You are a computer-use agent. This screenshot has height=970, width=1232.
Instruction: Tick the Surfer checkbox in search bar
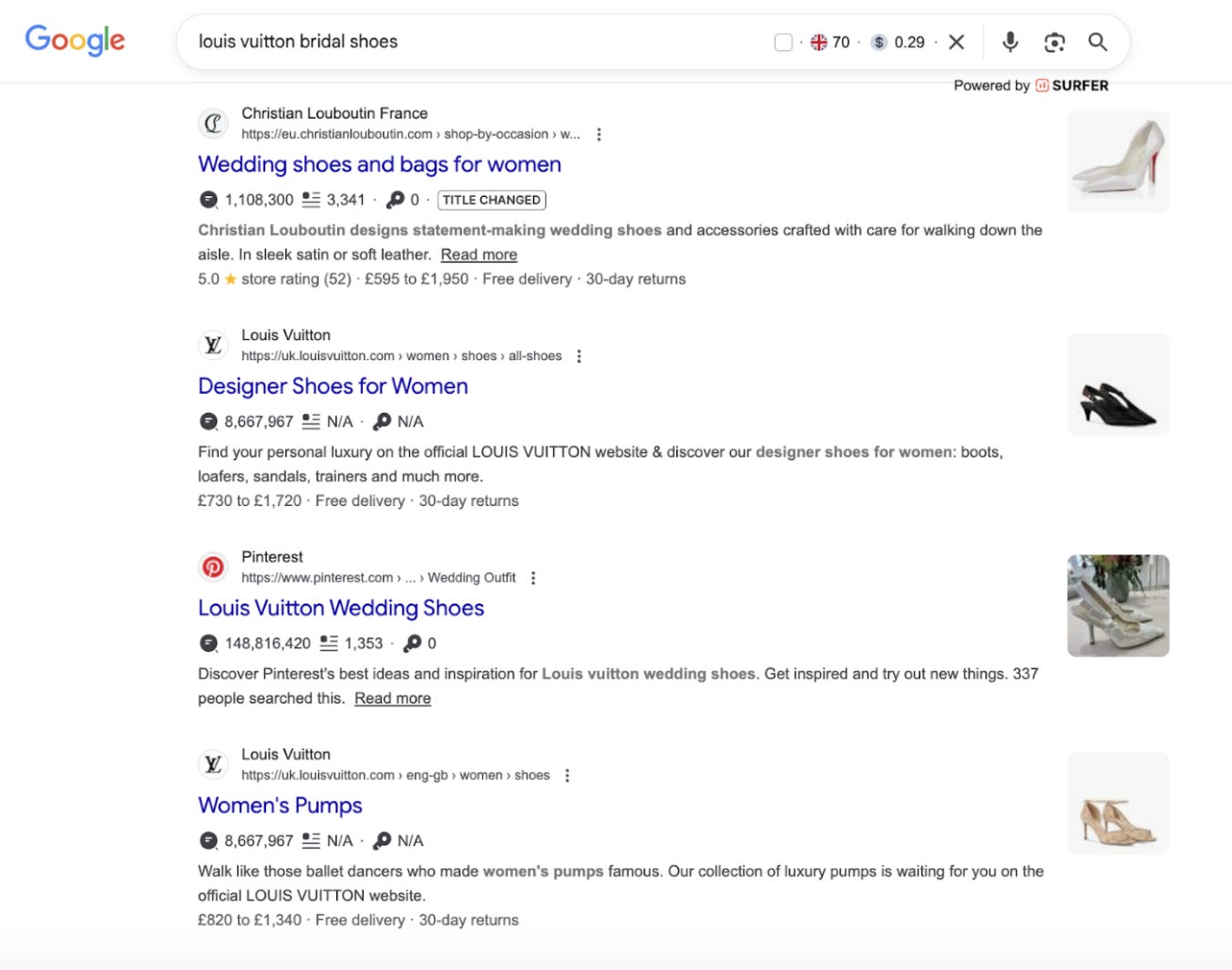pos(783,42)
